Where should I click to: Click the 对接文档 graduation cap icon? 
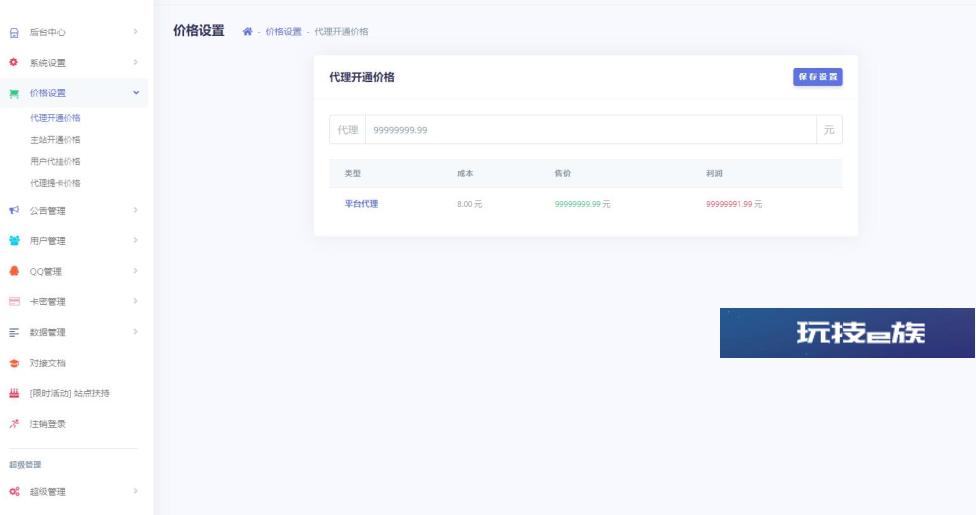(x=14, y=363)
